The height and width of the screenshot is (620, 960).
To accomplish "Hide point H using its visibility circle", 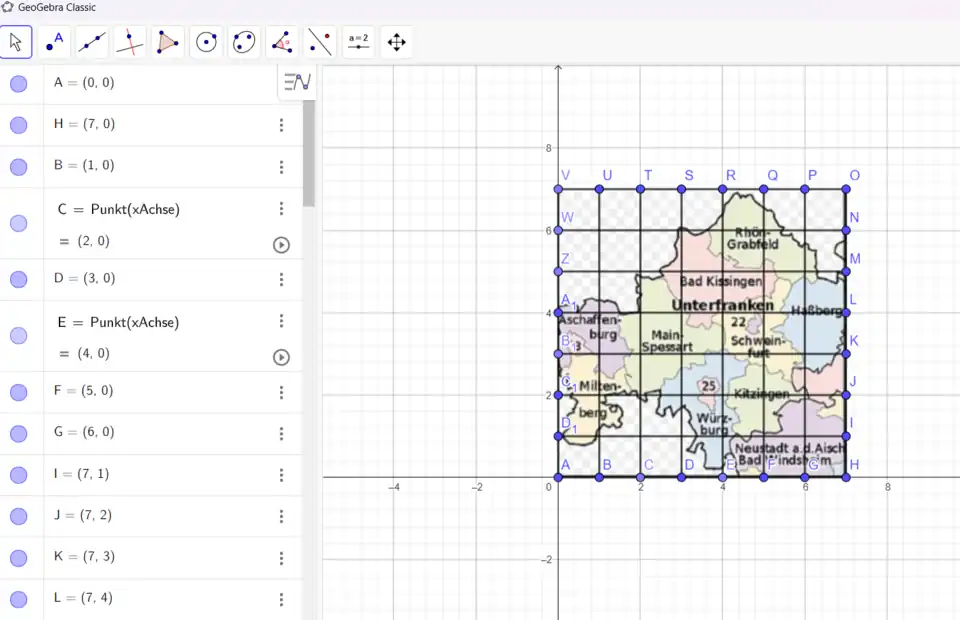I will pos(18,125).
